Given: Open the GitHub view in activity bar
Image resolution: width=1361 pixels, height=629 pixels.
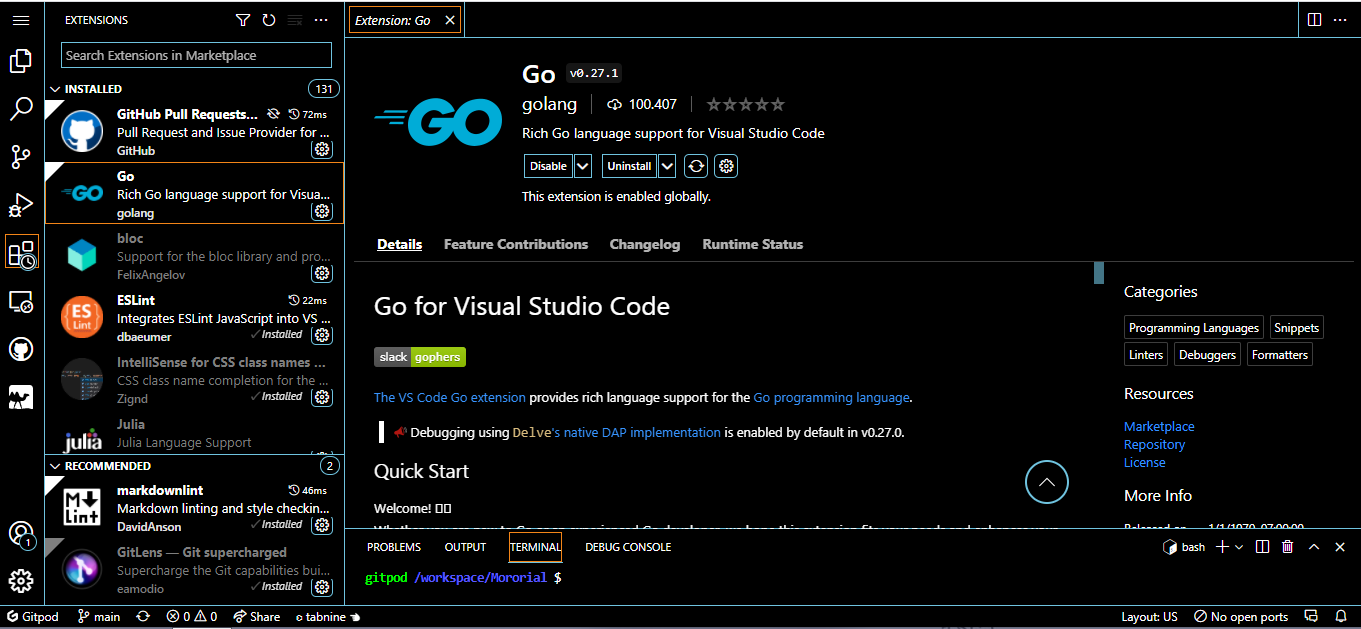Looking at the screenshot, I should coord(21,349).
